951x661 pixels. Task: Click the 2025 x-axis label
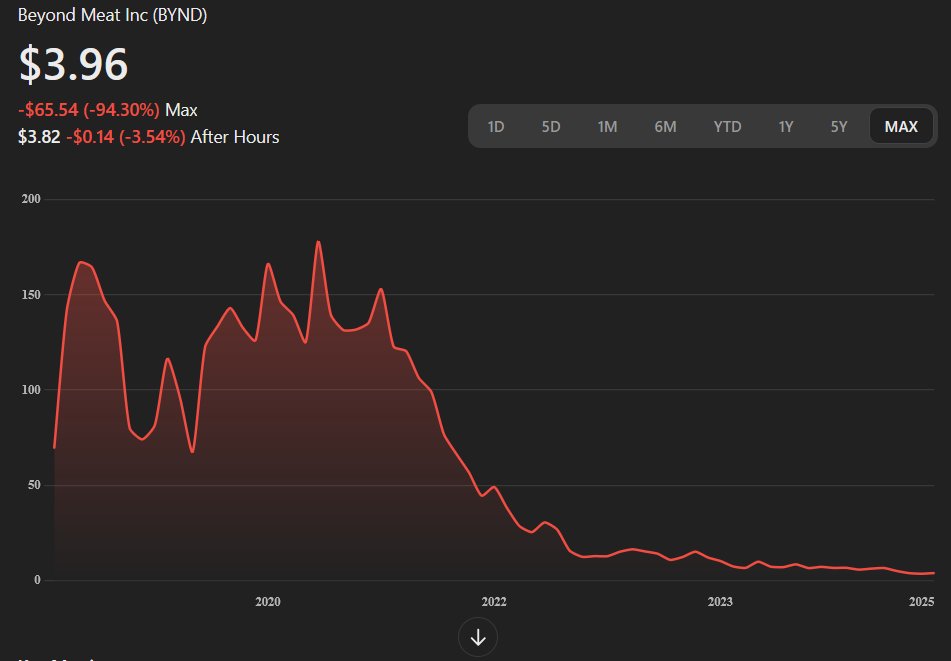click(921, 602)
